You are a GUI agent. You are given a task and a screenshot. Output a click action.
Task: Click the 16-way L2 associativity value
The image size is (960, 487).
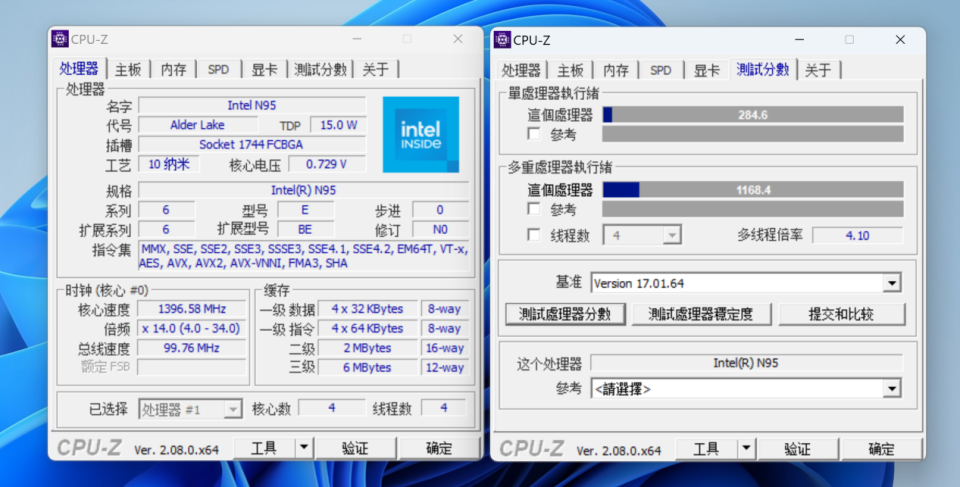444,348
